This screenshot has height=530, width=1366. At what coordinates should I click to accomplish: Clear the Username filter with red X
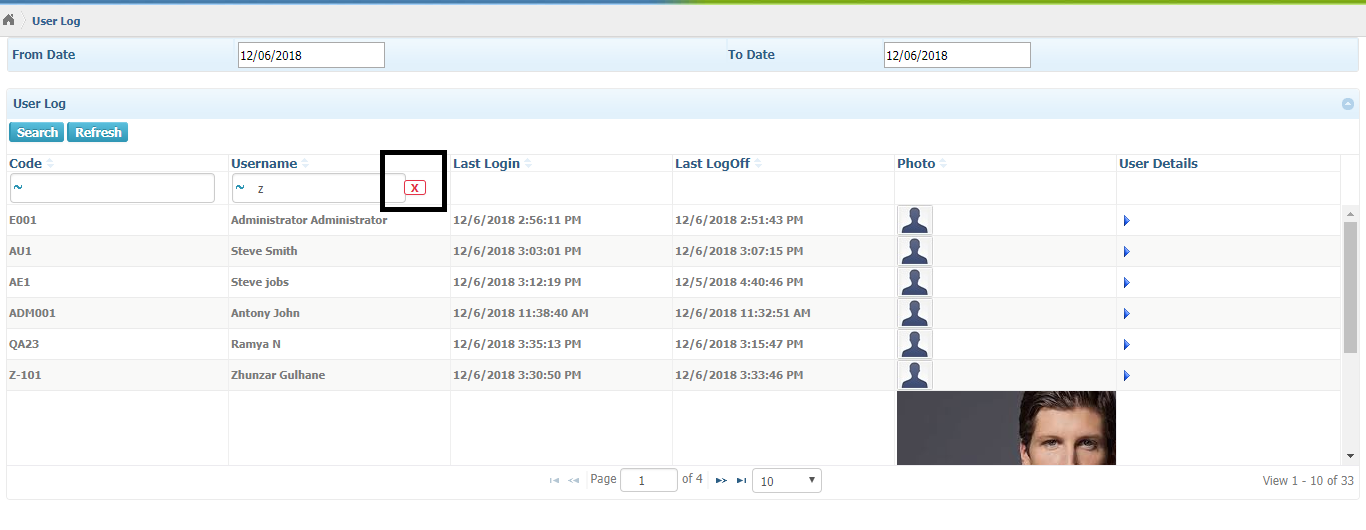pyautogui.click(x=414, y=188)
